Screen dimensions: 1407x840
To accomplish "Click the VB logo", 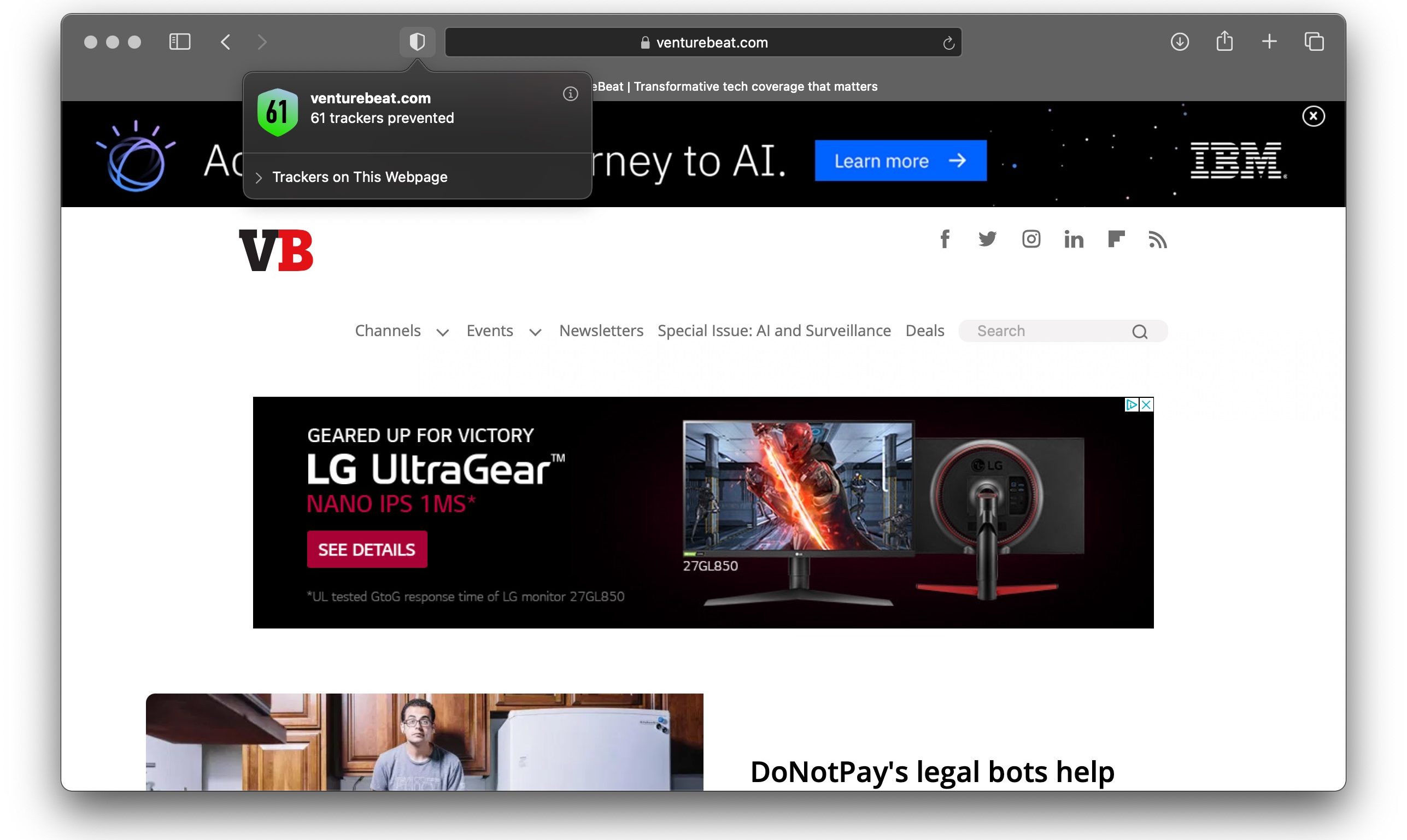I will click(x=275, y=250).
